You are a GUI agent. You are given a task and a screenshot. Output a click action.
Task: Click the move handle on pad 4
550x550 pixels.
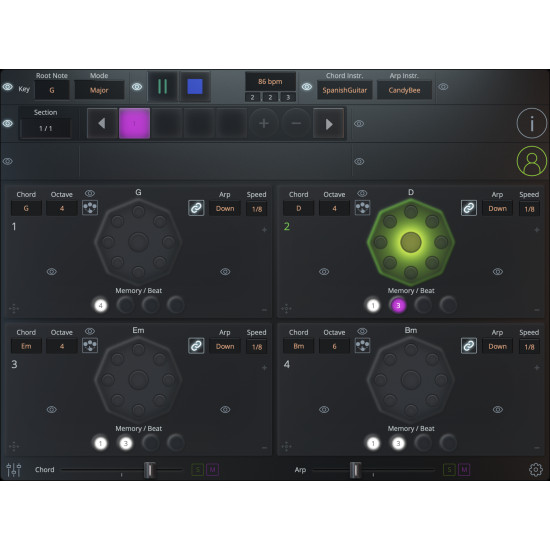click(286, 447)
